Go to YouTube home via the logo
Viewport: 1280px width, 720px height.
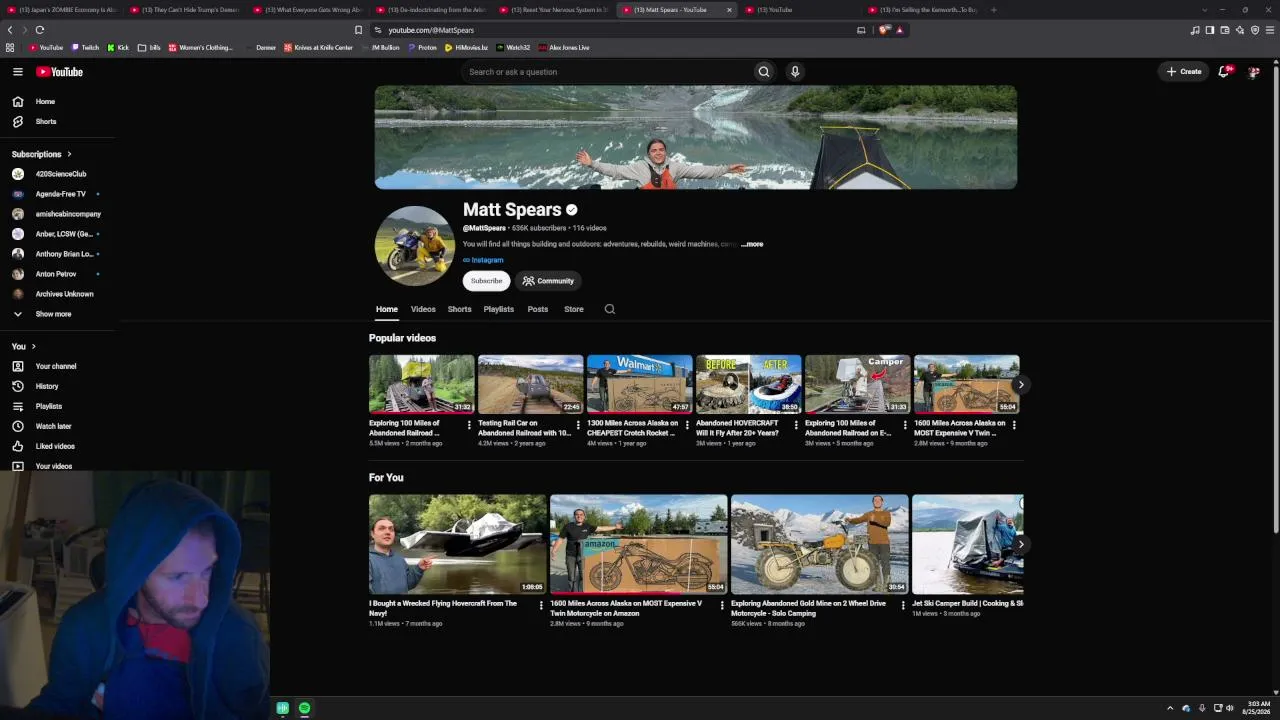click(x=60, y=72)
